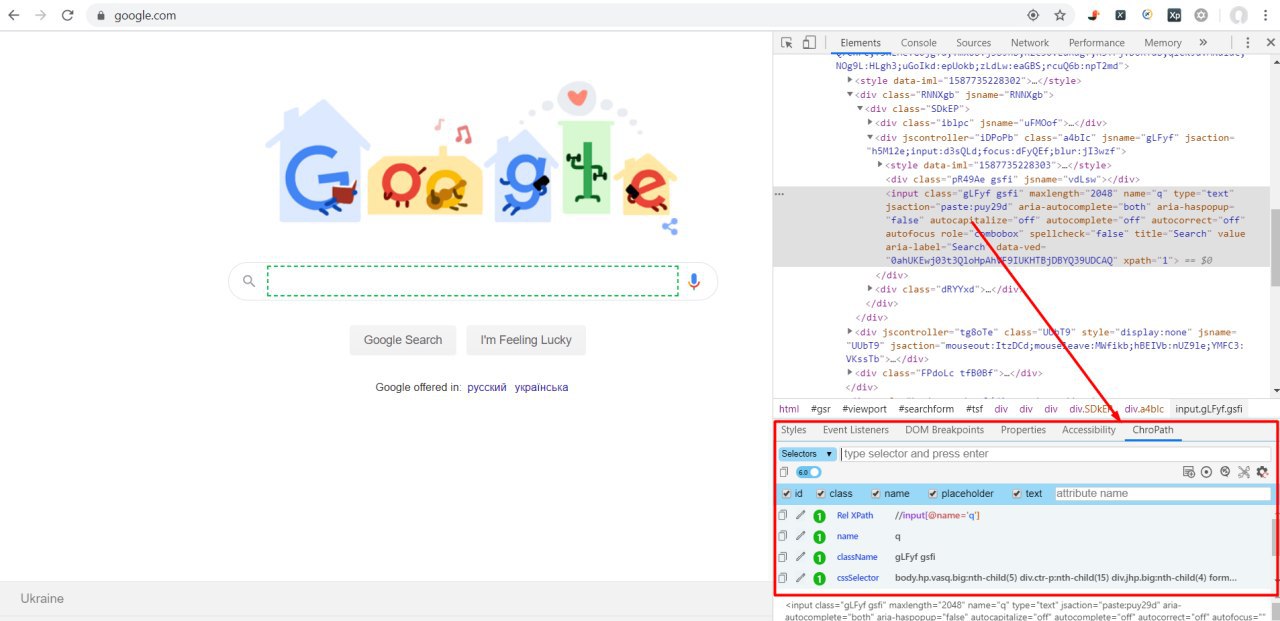Bookmark this page with the star icon

tap(1060, 15)
